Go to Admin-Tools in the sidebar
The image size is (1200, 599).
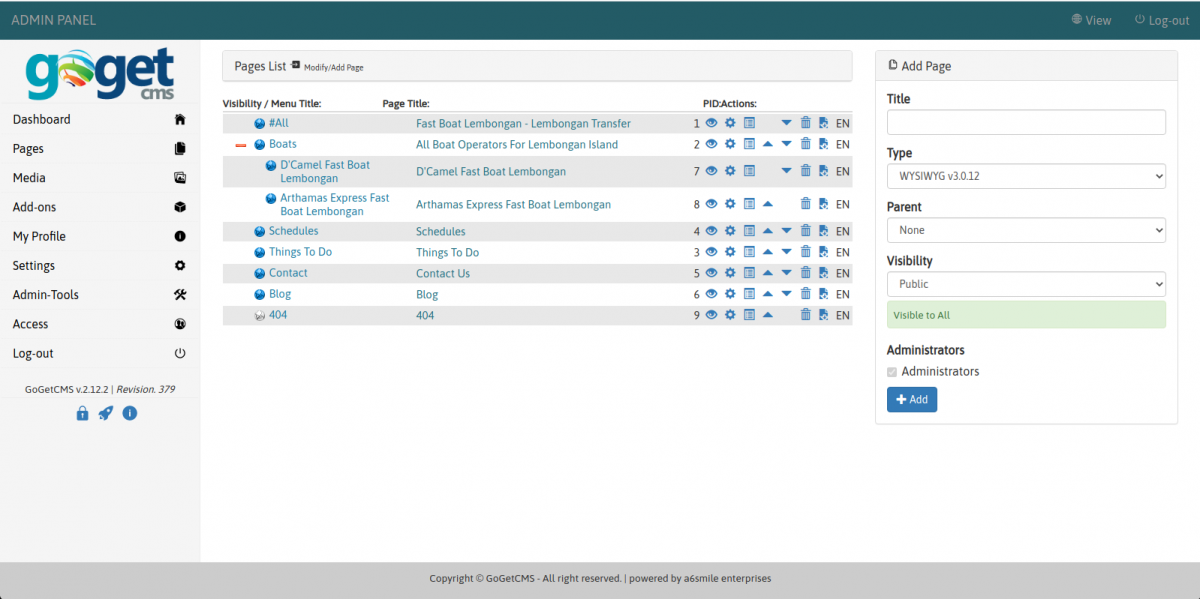pos(45,295)
